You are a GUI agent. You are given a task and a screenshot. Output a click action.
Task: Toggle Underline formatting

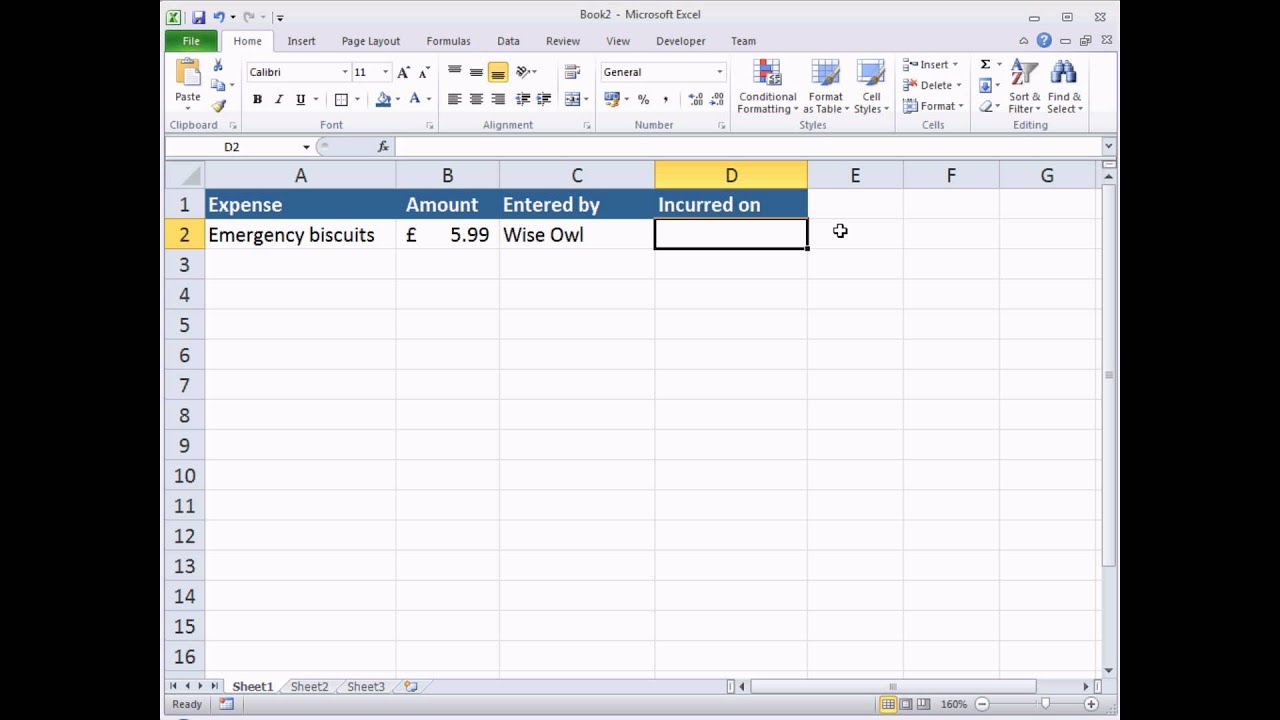[x=300, y=99]
